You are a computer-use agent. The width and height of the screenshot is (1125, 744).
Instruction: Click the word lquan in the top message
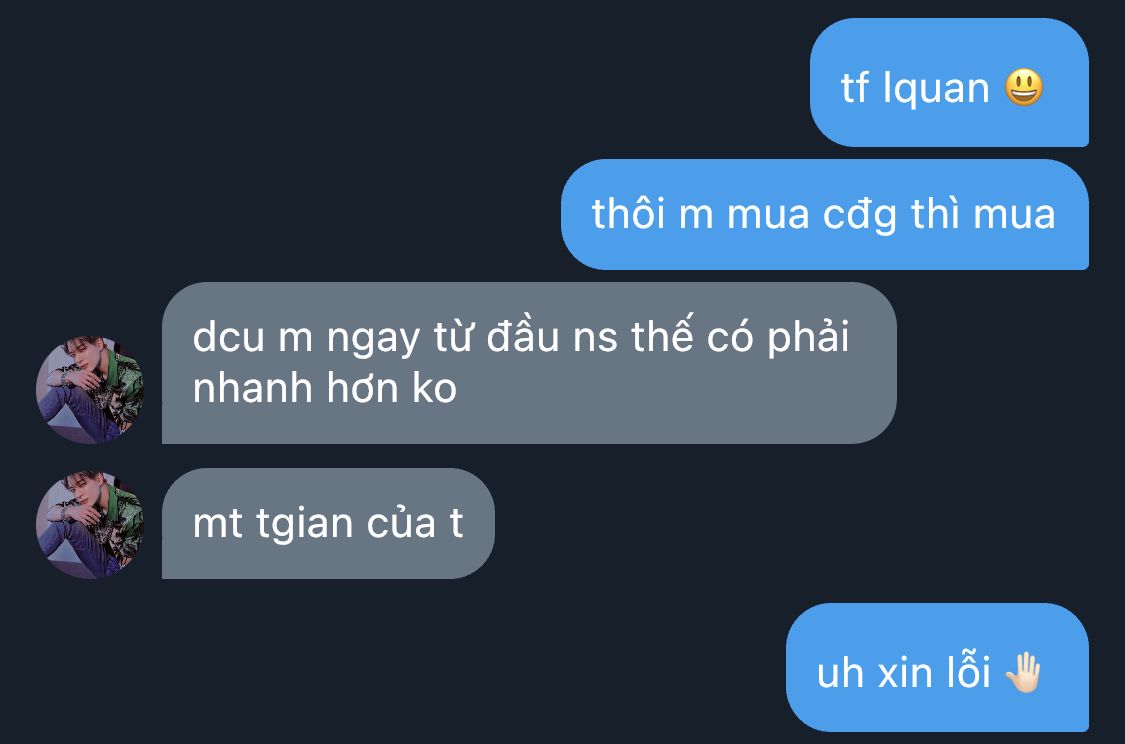(x=936, y=89)
